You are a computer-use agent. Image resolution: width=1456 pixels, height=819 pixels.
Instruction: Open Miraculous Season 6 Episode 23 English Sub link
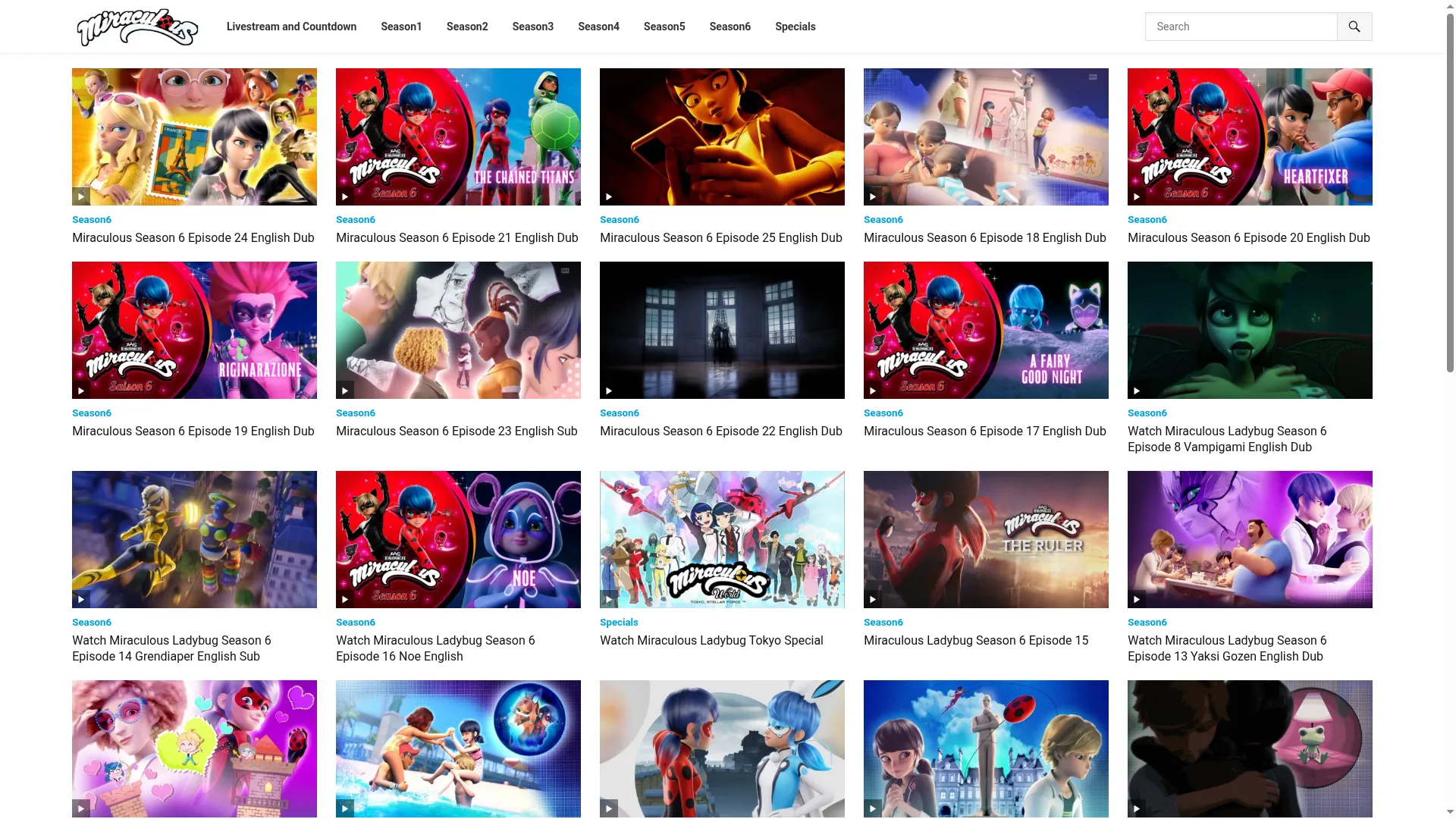tap(457, 431)
